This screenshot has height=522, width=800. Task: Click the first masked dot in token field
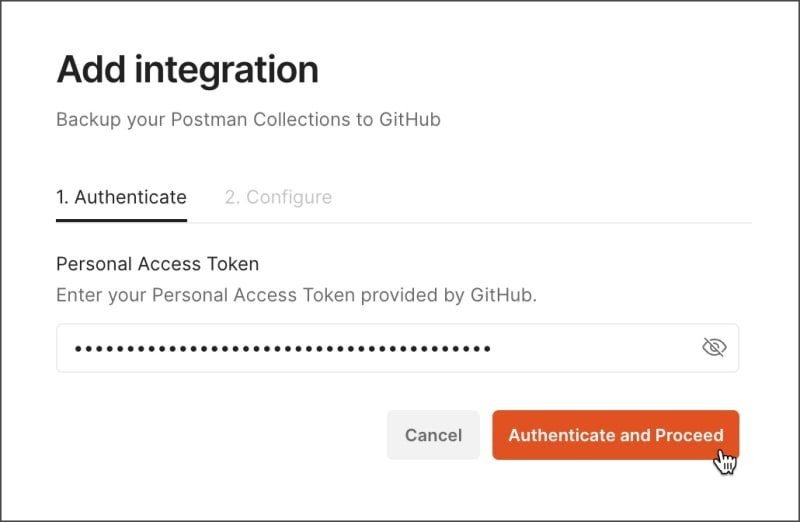[x=78, y=349]
